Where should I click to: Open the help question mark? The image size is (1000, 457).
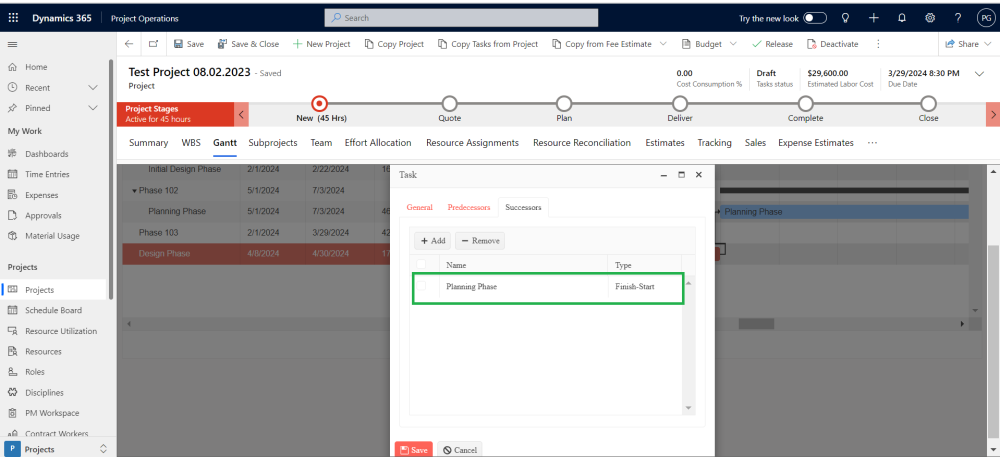coord(958,18)
